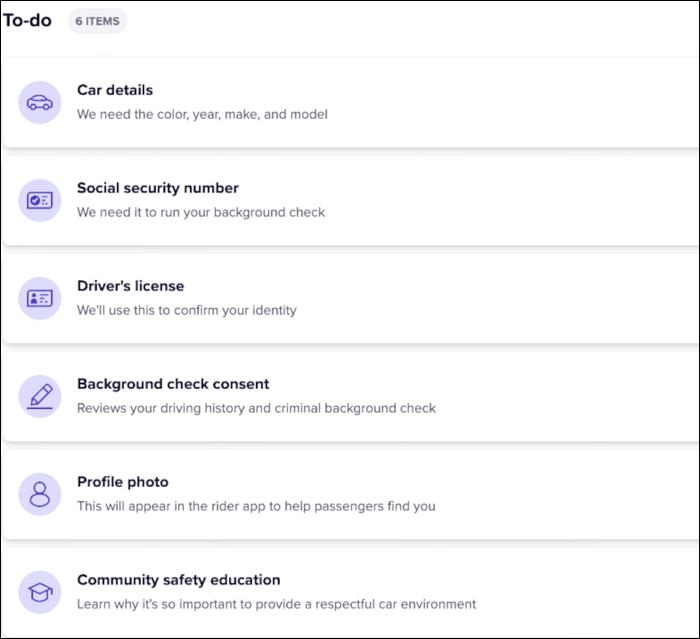Click the pencil icon for background consent
Viewport: 700px width, 639px height.
[x=40, y=396]
